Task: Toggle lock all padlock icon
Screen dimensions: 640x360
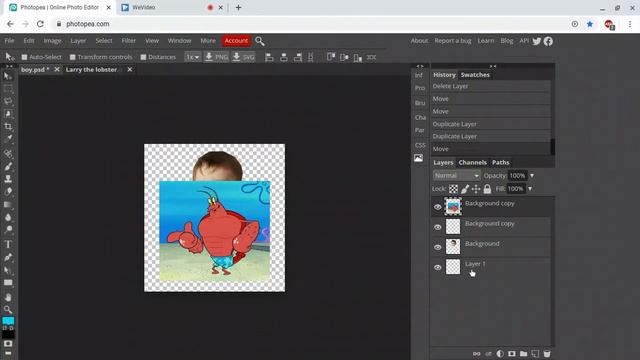Action: 487,189
